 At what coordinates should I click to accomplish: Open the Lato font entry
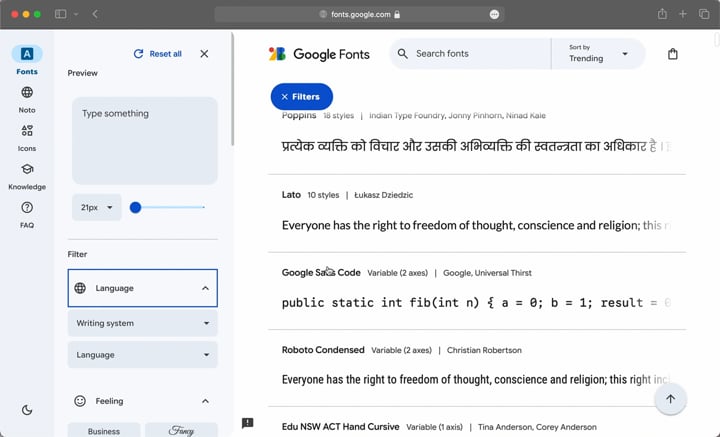point(291,195)
